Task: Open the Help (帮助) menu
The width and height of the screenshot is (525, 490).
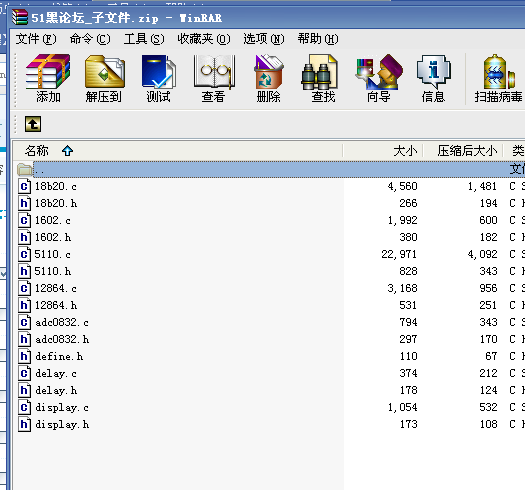Action: click(x=318, y=39)
